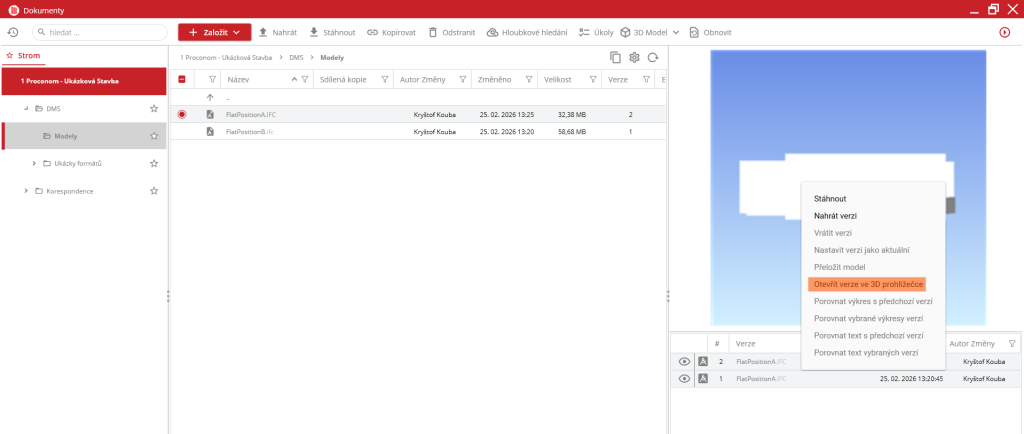
Task: Expand the Korespondence tree folder
Action: [26, 191]
